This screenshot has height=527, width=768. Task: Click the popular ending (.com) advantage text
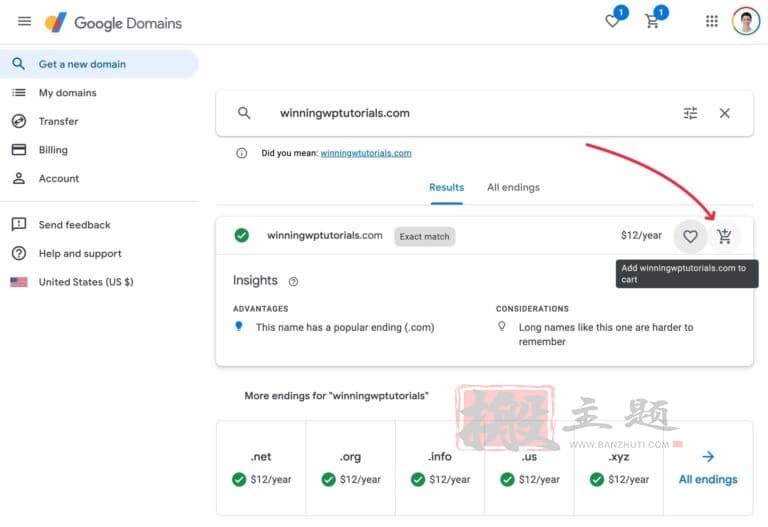[x=345, y=327]
